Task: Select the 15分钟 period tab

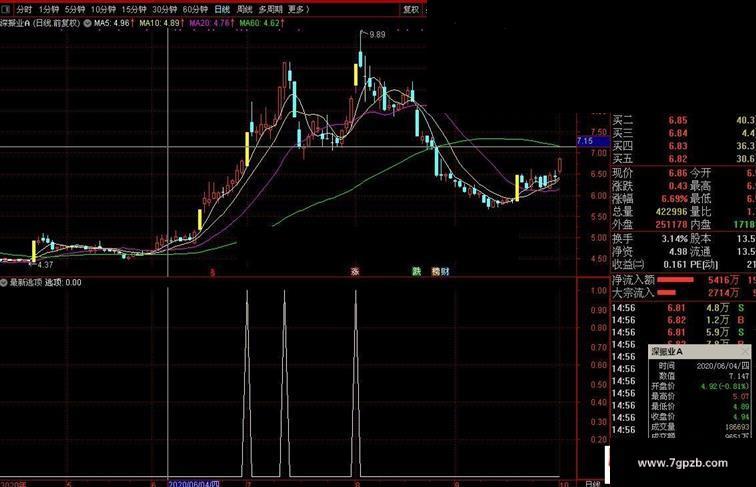Action: point(134,9)
